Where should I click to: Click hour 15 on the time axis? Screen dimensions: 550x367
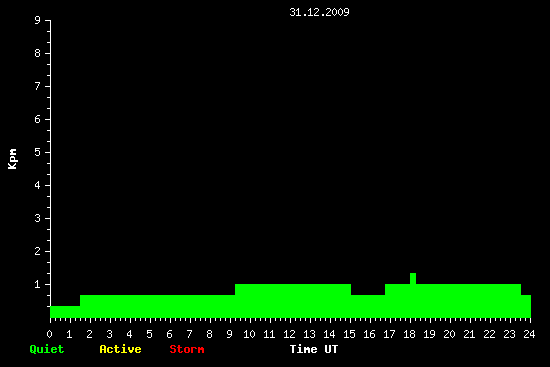pos(349,334)
